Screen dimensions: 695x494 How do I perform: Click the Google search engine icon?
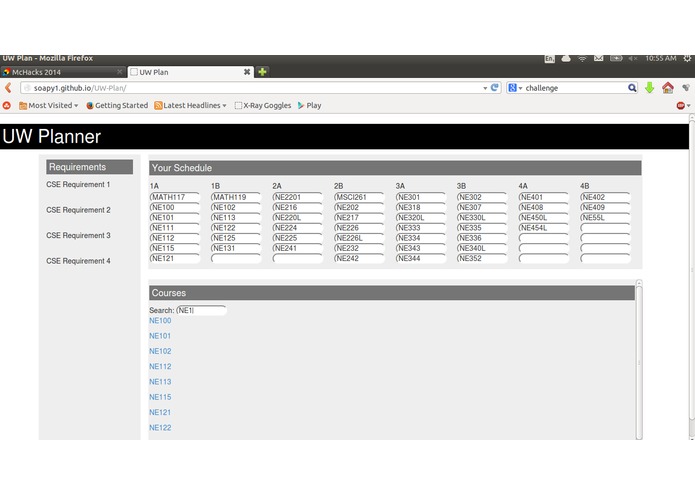tap(512, 88)
